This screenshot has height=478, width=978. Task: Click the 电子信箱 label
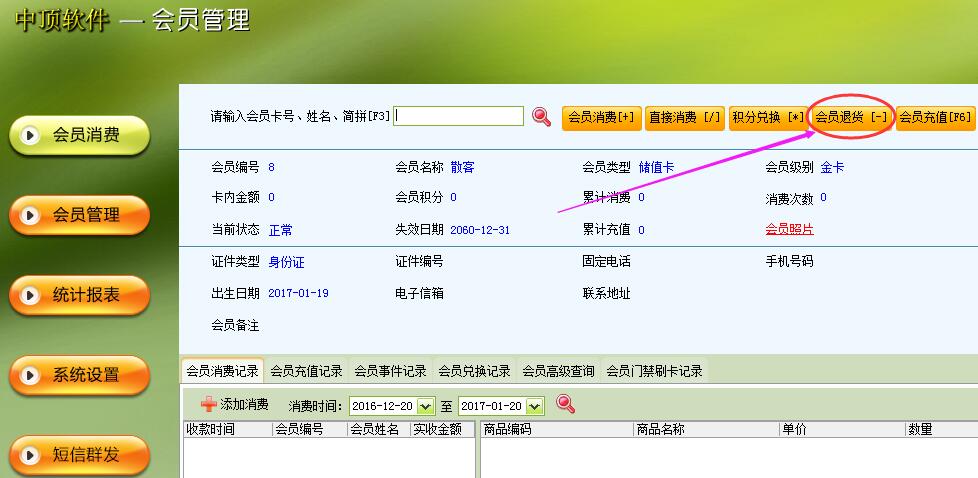419,293
